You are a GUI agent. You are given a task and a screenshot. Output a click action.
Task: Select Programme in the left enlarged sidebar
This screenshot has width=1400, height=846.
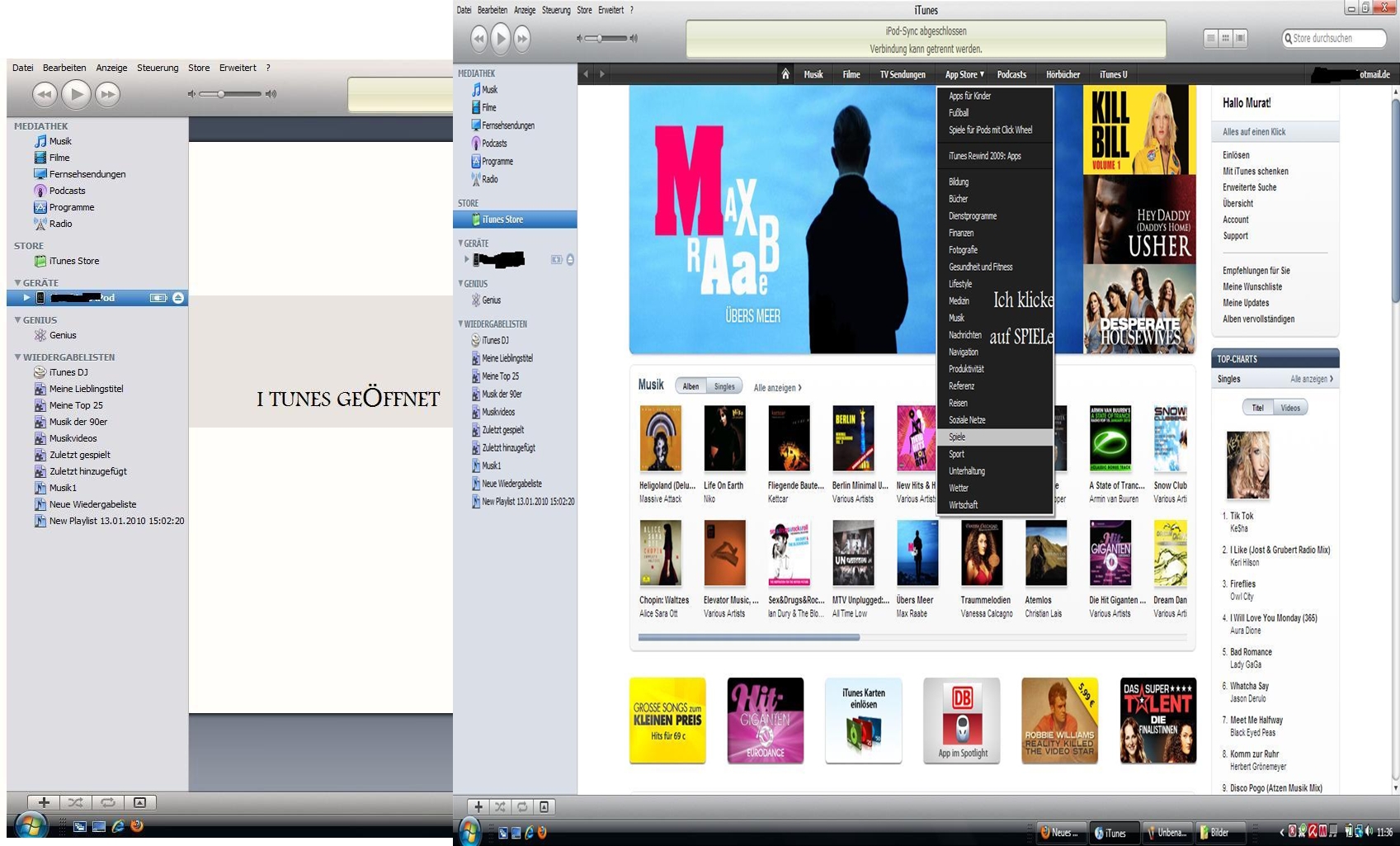(x=72, y=207)
